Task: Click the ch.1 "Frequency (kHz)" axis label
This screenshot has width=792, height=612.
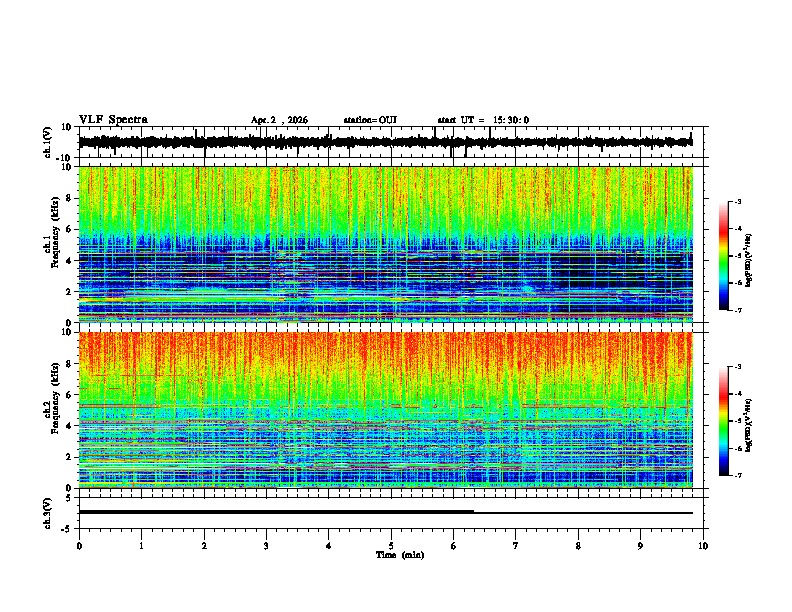Action: [55, 233]
